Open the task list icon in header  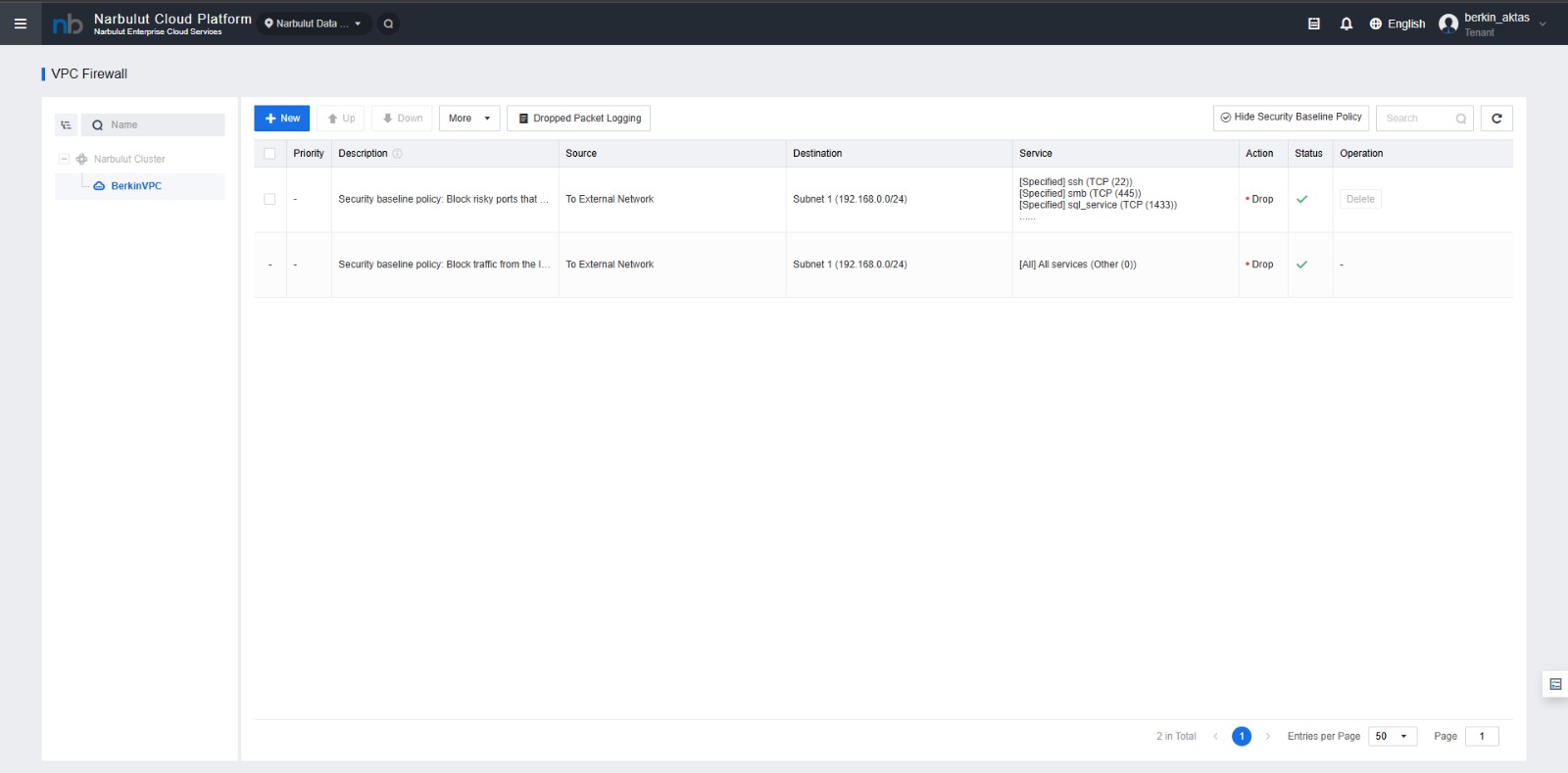coord(1314,24)
